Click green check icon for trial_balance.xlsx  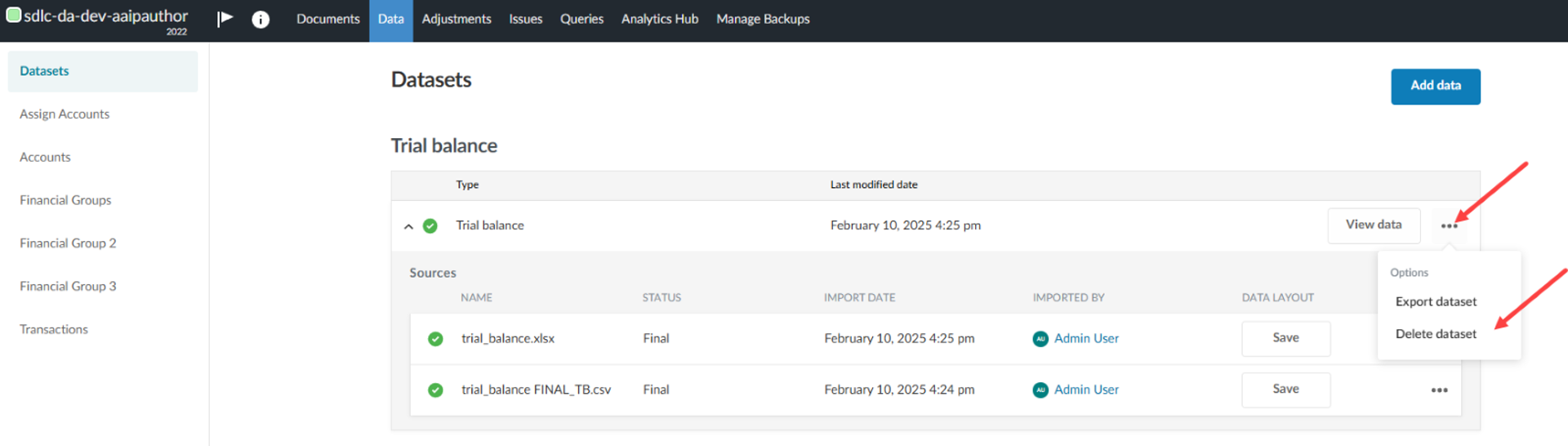point(435,339)
